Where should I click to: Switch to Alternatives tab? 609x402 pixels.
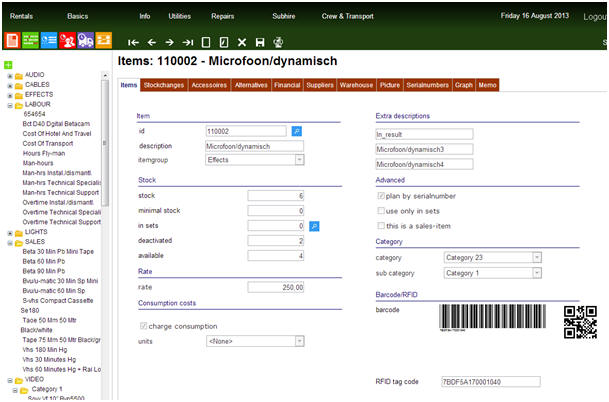[x=251, y=85]
